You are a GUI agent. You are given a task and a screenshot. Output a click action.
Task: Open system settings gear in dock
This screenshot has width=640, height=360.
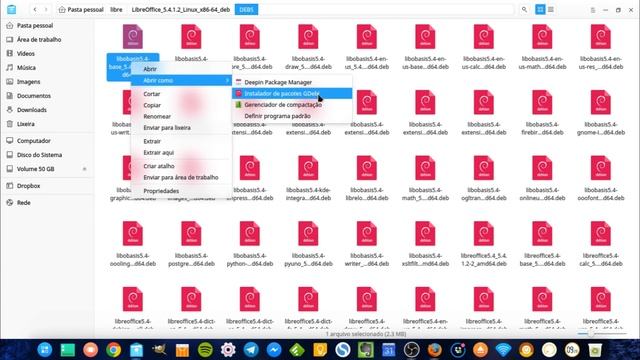[x=228, y=350]
